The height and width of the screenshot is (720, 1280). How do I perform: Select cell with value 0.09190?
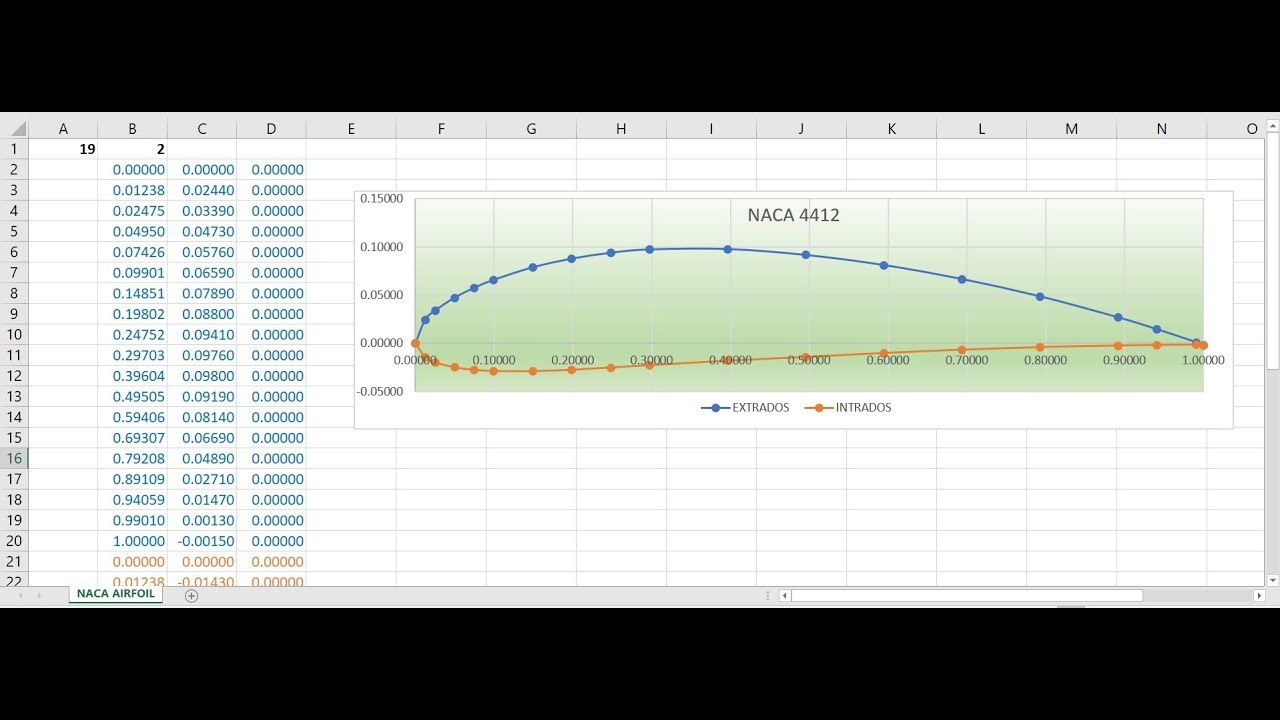202,397
